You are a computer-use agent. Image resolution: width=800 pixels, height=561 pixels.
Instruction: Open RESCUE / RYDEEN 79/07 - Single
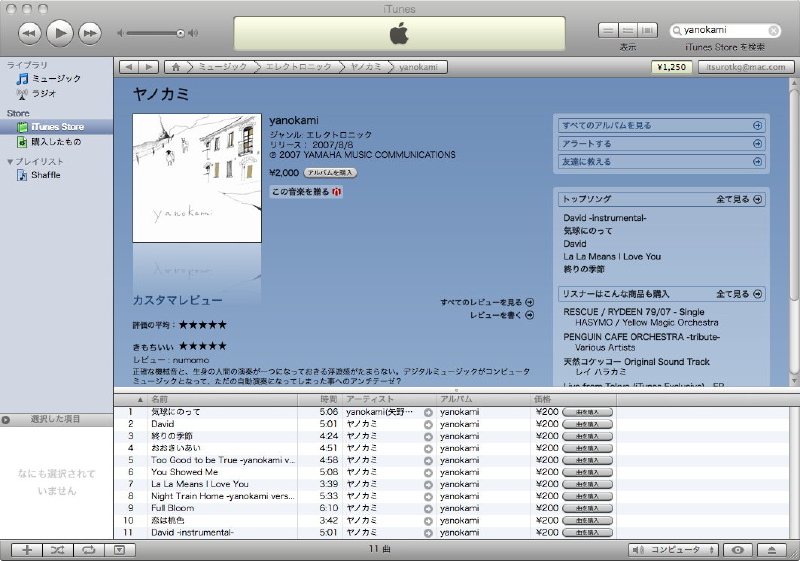(x=634, y=312)
